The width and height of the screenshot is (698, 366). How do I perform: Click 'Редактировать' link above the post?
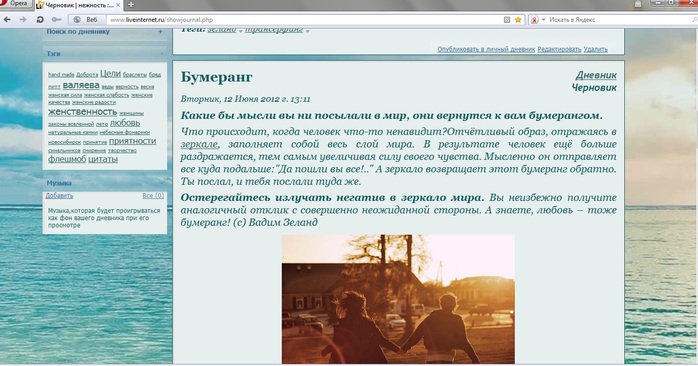pos(559,49)
